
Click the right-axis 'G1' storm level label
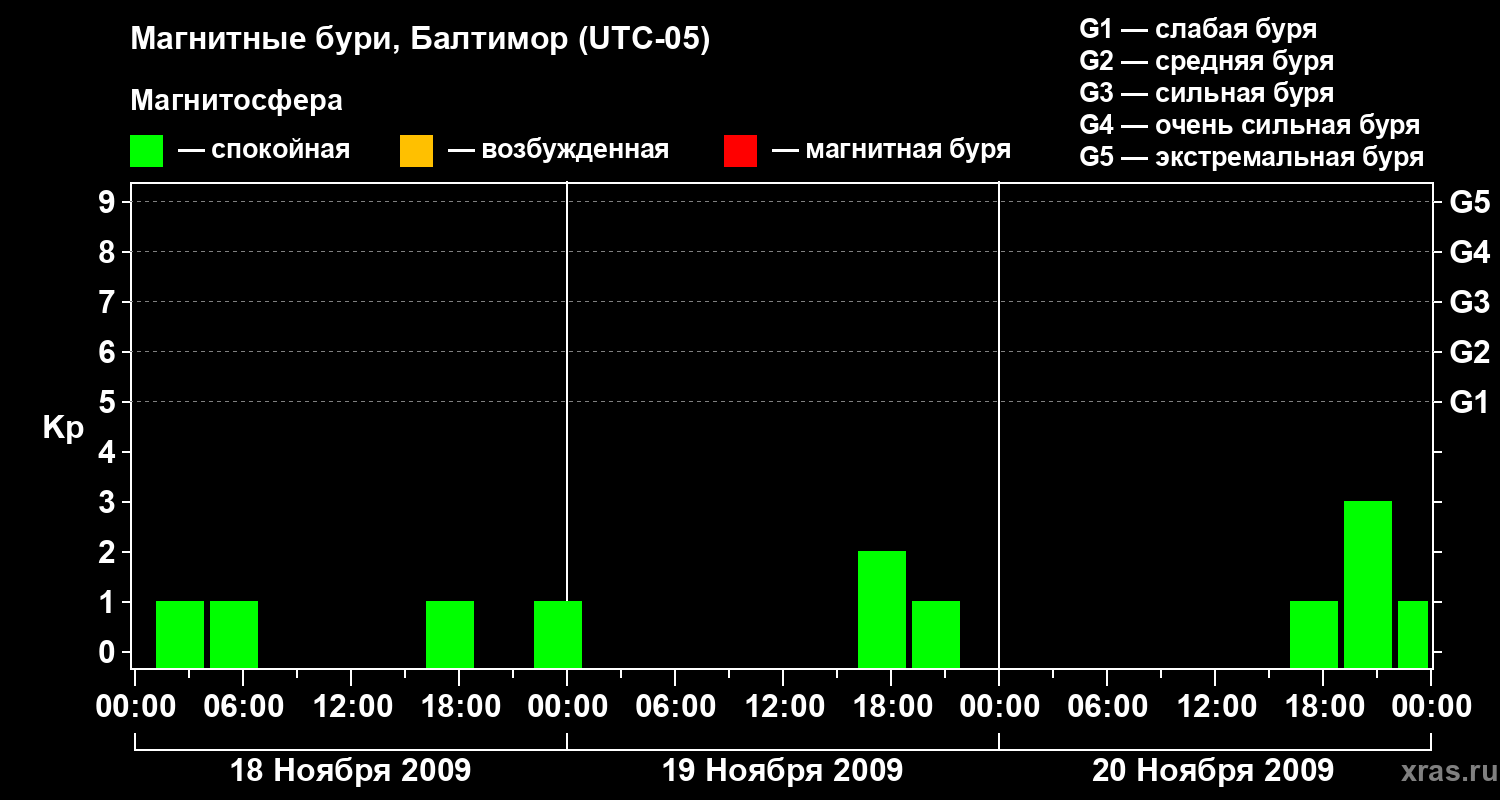pyautogui.click(x=1469, y=402)
